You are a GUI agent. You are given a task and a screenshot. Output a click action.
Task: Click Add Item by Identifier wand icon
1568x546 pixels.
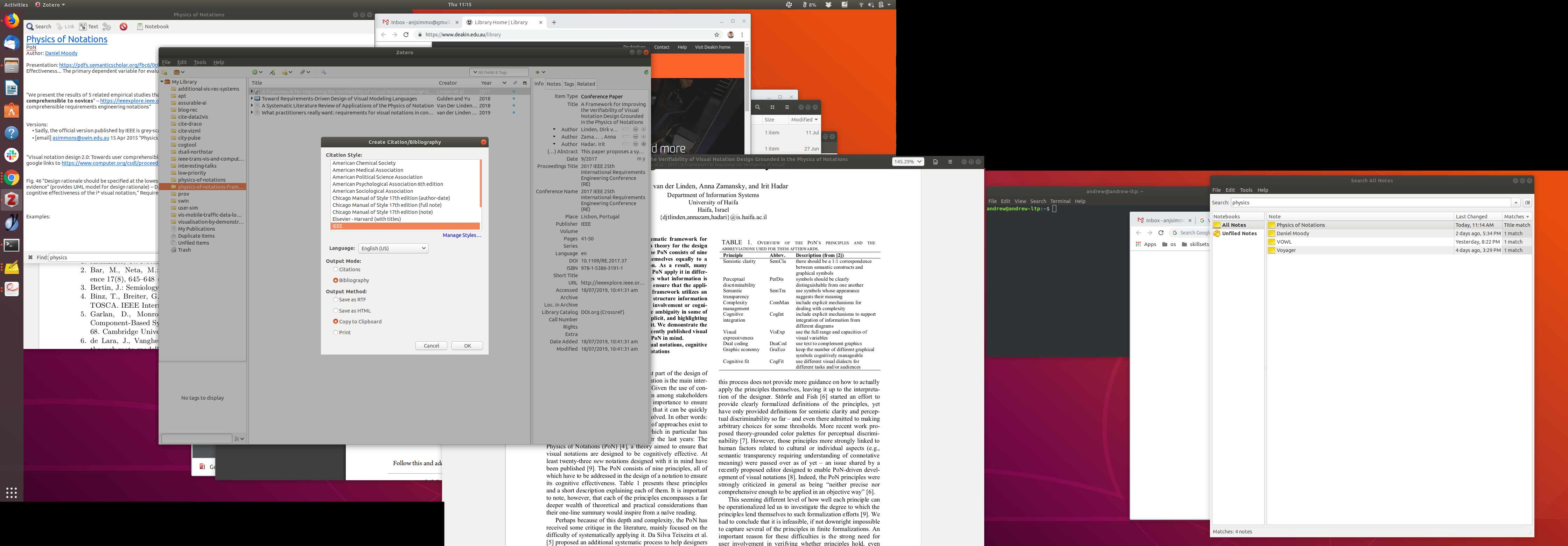tap(272, 72)
